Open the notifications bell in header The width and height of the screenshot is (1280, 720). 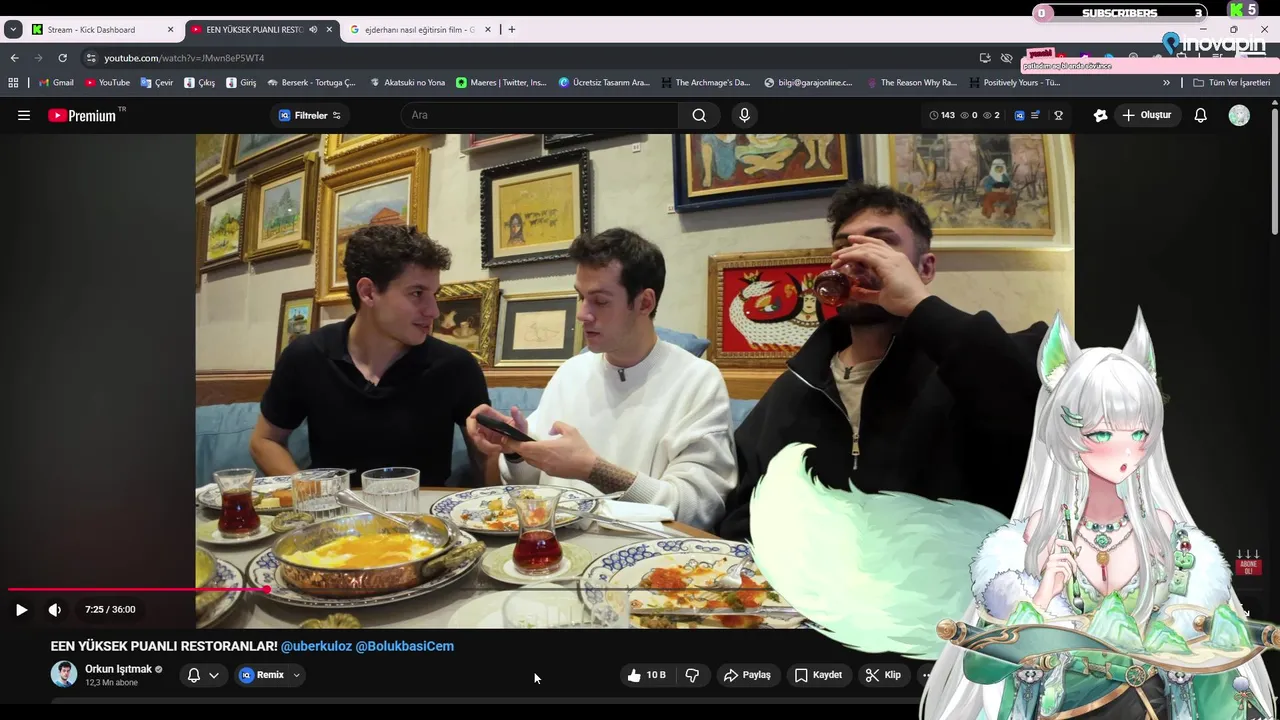1200,115
